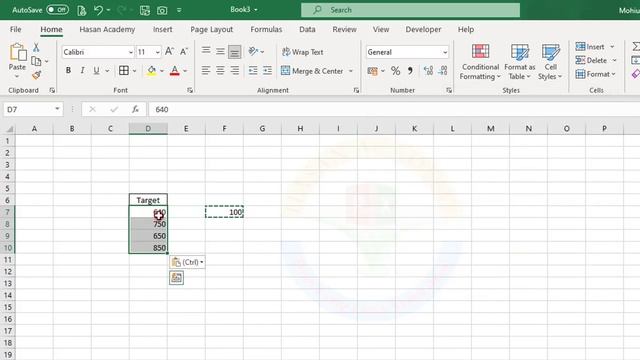The image size is (640, 360).
Task: Click the Copy icon
Action: pyautogui.click(x=36, y=61)
